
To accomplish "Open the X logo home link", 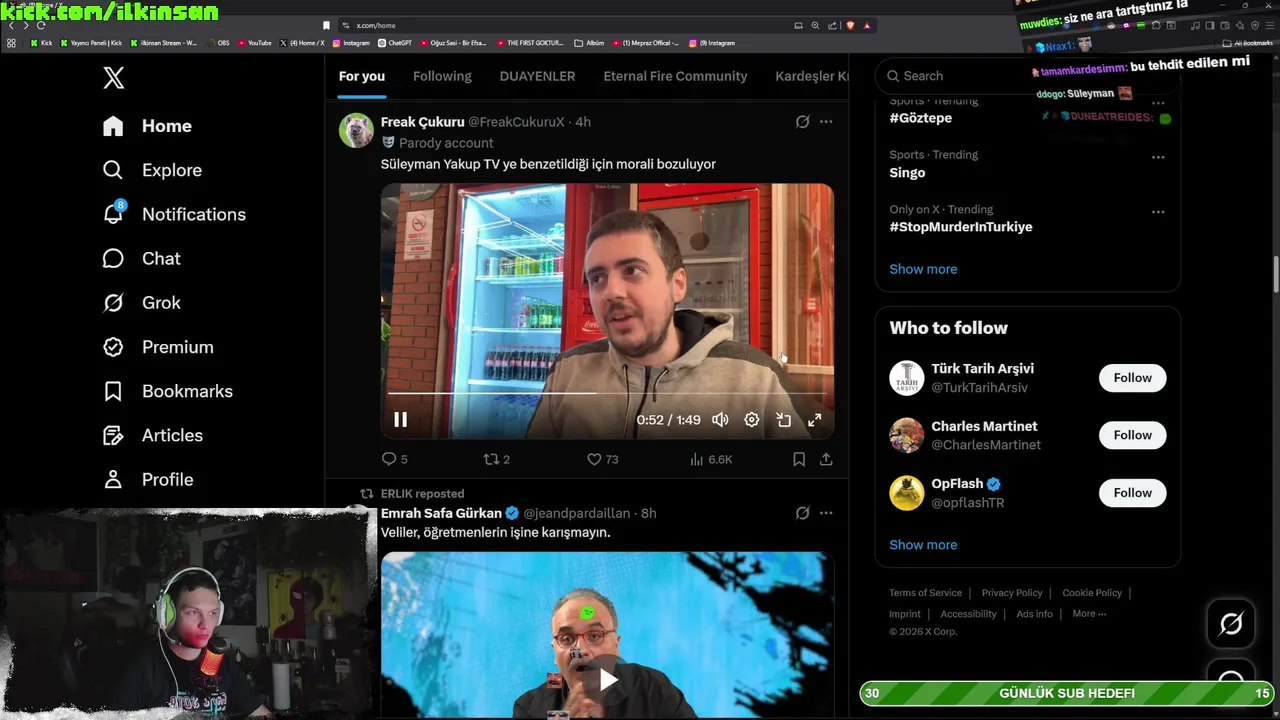I will (114, 77).
